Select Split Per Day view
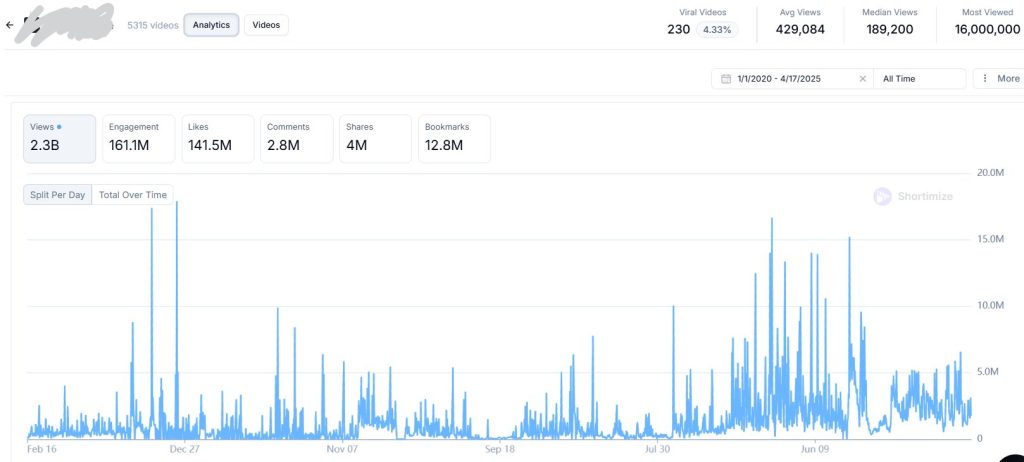This screenshot has width=1024, height=462. [58, 195]
